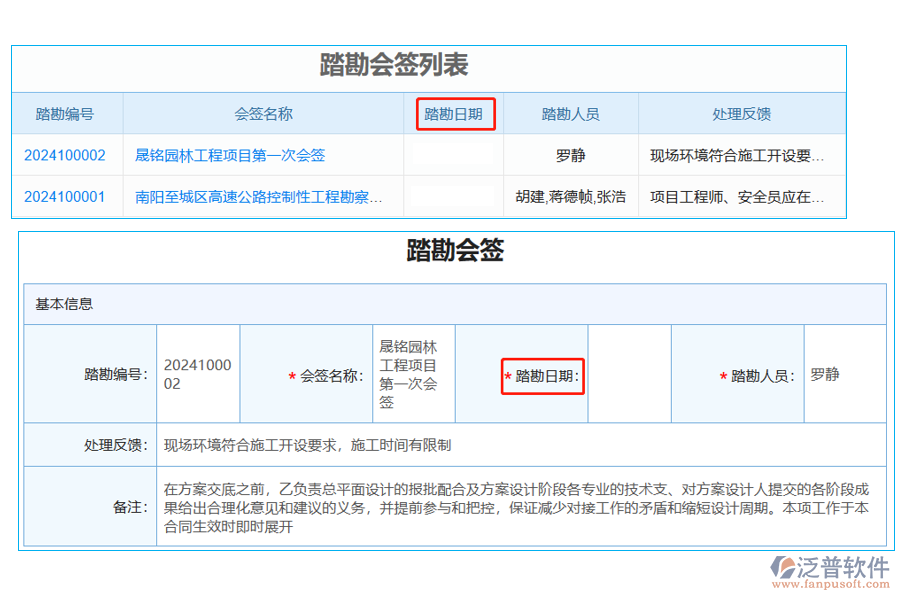Click 会签名称 field in the form
Viewport: 900px width, 600px height.
pyautogui.click(x=412, y=374)
